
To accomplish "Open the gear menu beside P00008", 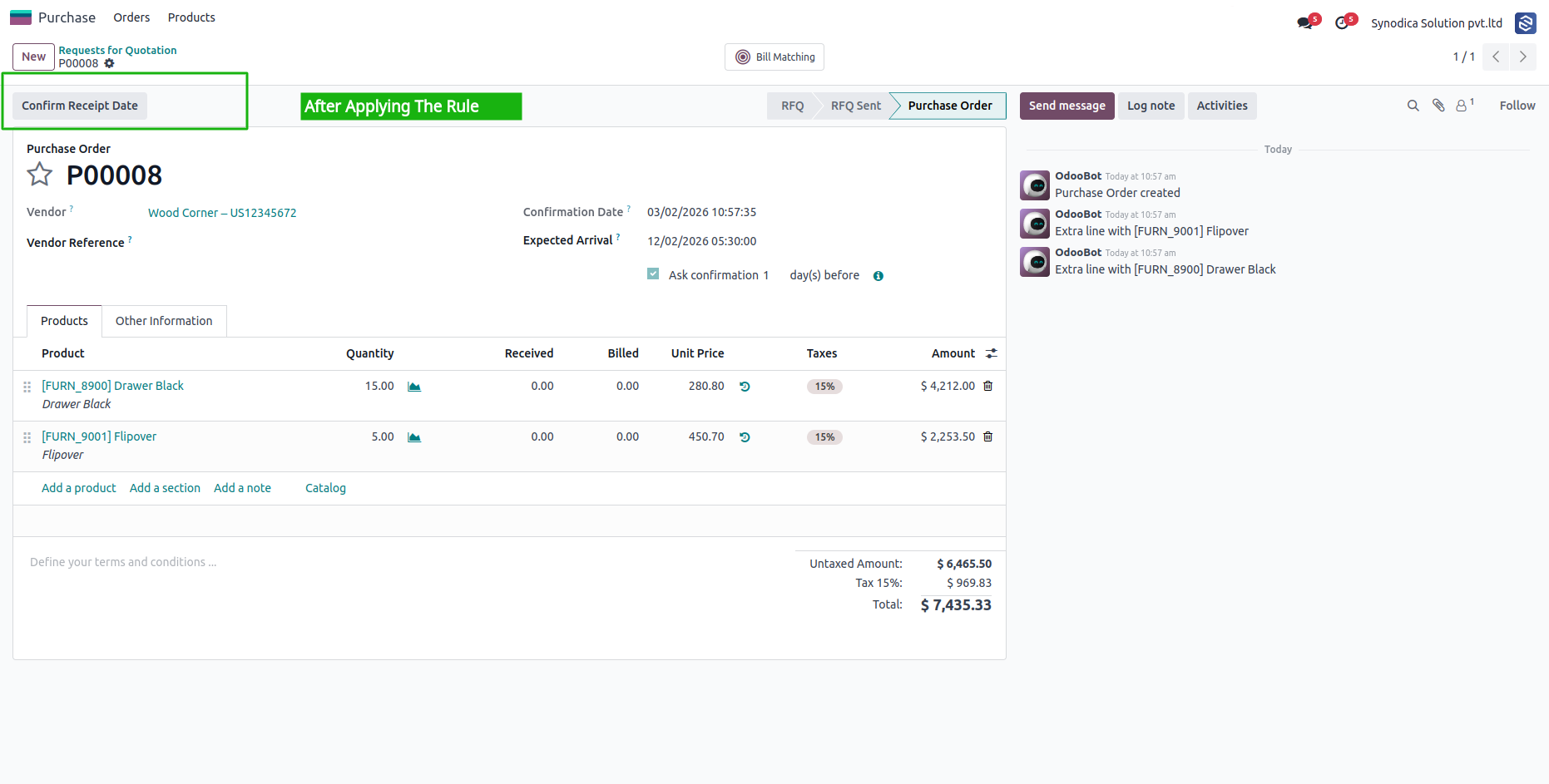I will [109, 63].
